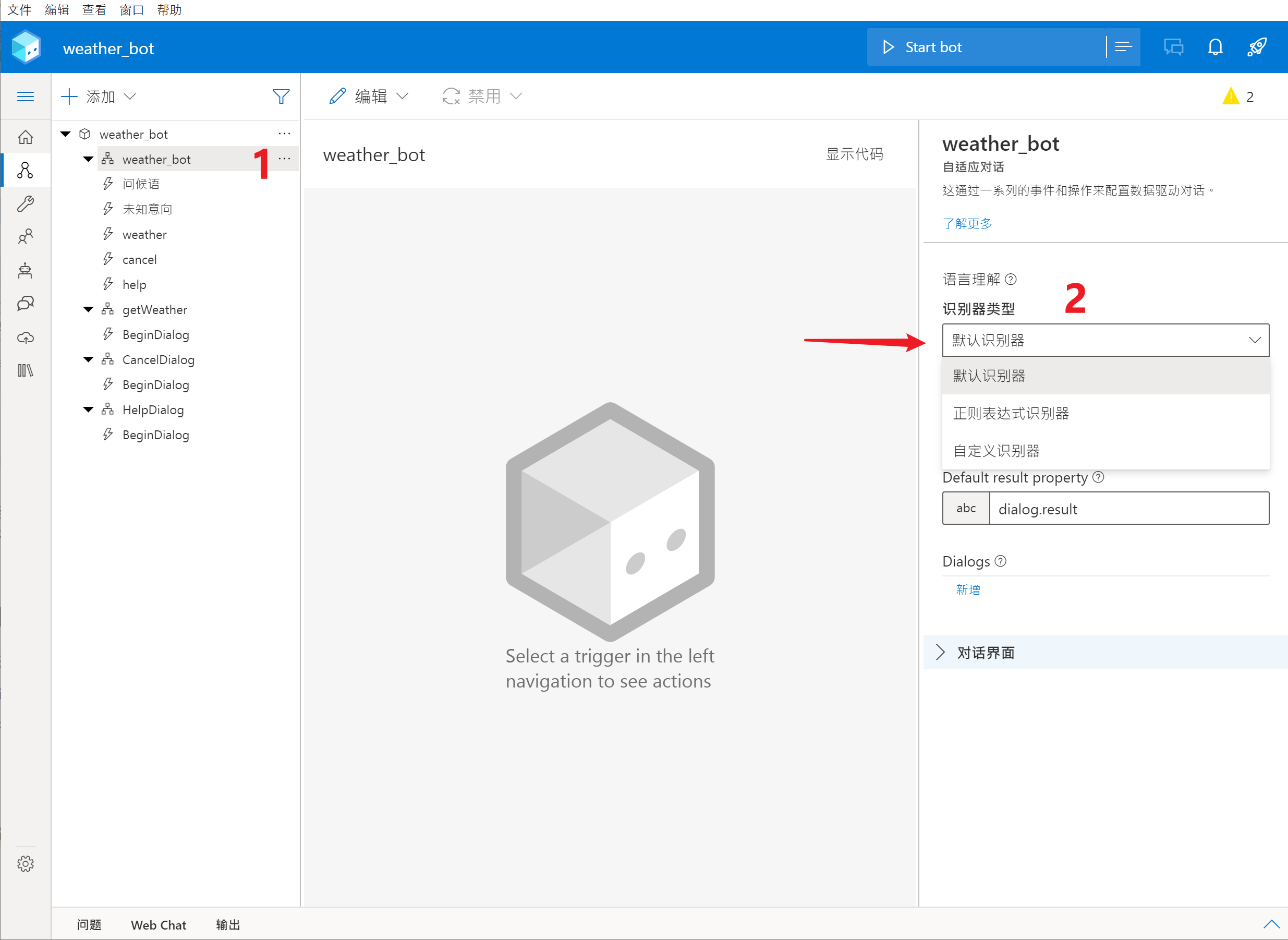The width and height of the screenshot is (1288, 940).
Task: Open Package Manager books icon
Action: pyautogui.click(x=26, y=371)
